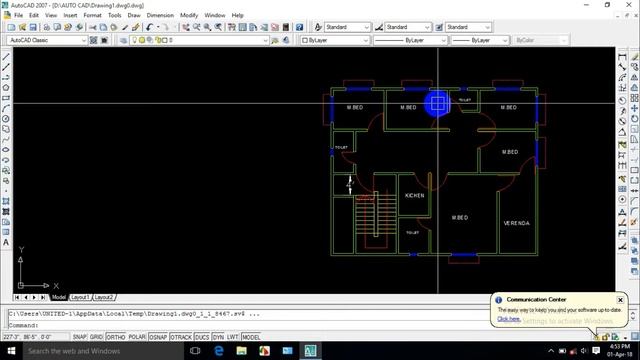Toggle GRID display in status bar

(x=96, y=337)
